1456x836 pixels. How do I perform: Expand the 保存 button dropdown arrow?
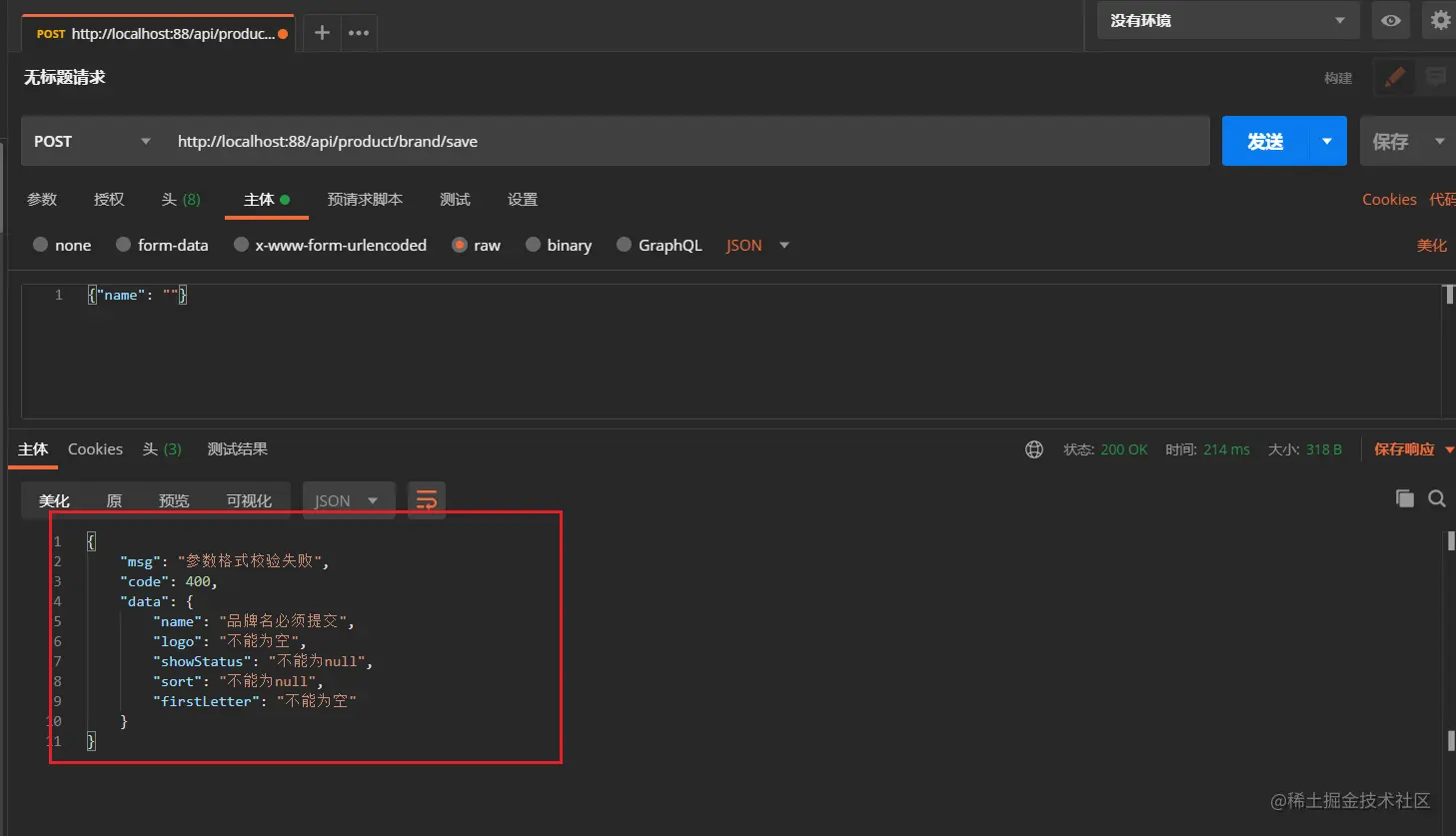(1439, 141)
